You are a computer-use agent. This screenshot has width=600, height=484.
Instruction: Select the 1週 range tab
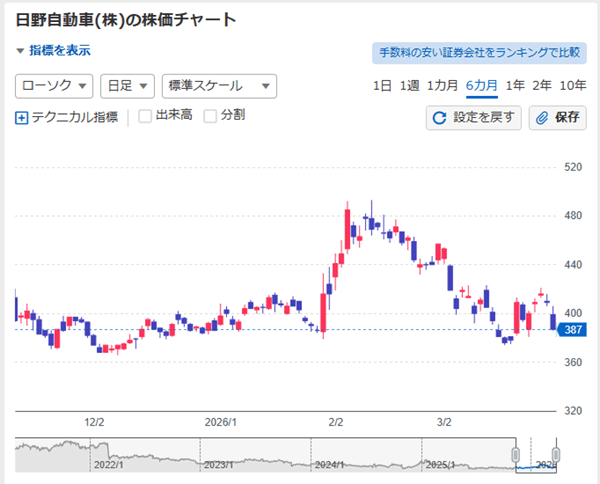[409, 86]
